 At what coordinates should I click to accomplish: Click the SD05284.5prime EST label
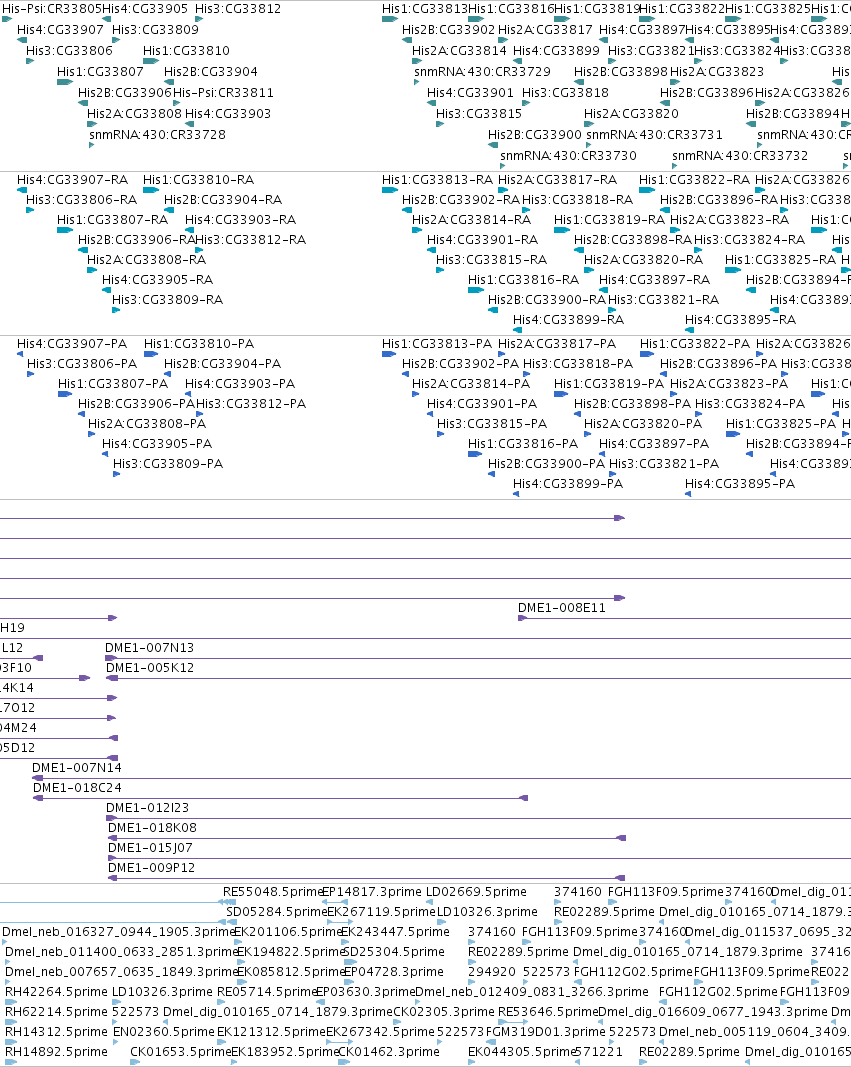point(277,912)
